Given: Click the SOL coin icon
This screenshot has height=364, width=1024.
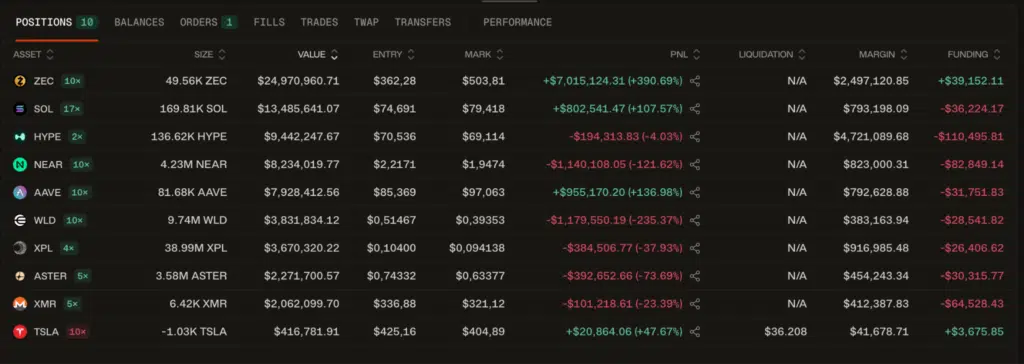Looking at the screenshot, I should click(x=20, y=109).
